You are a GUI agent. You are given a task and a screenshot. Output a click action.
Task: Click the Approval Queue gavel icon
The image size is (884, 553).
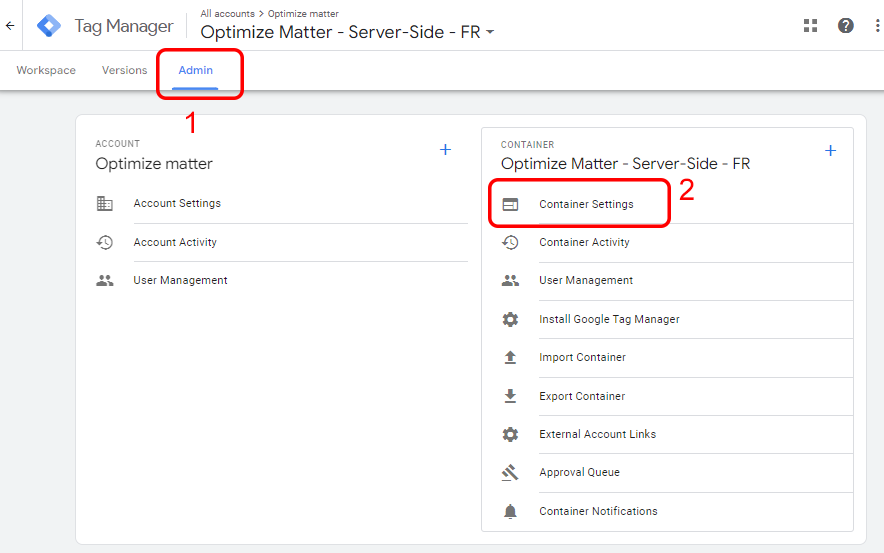click(x=510, y=472)
